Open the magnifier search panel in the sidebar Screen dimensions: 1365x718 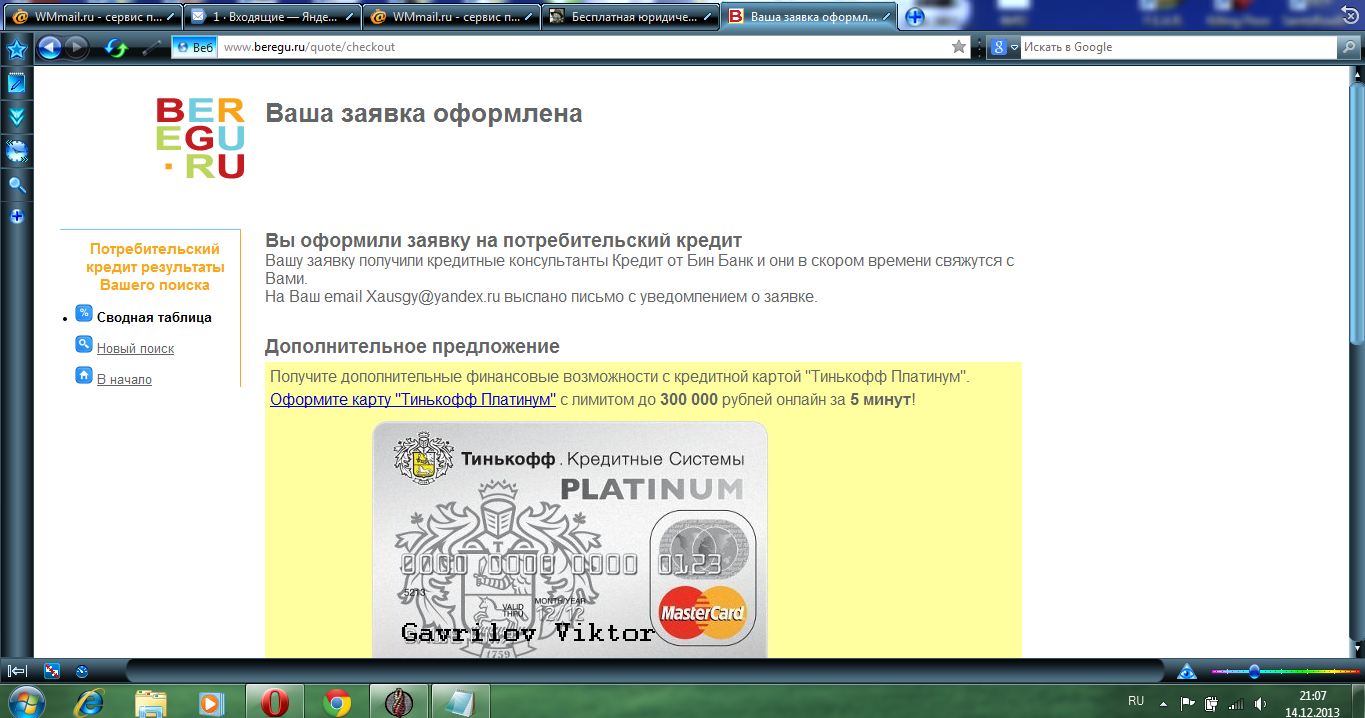pos(16,185)
